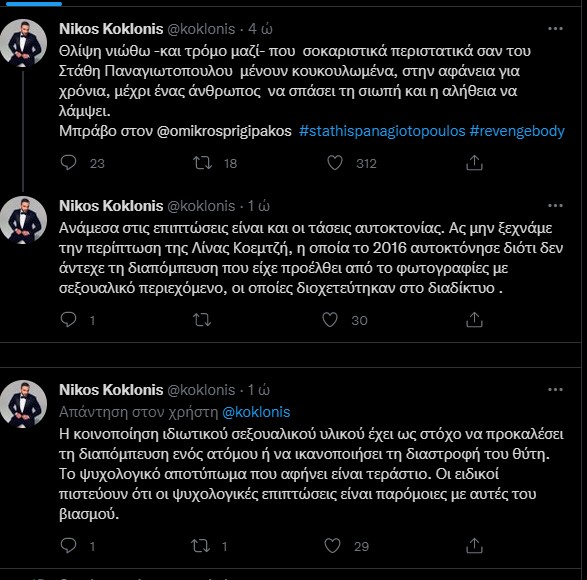Share the second tweet via share icon
The width and height of the screenshot is (587, 580).
pyautogui.click(x=474, y=320)
